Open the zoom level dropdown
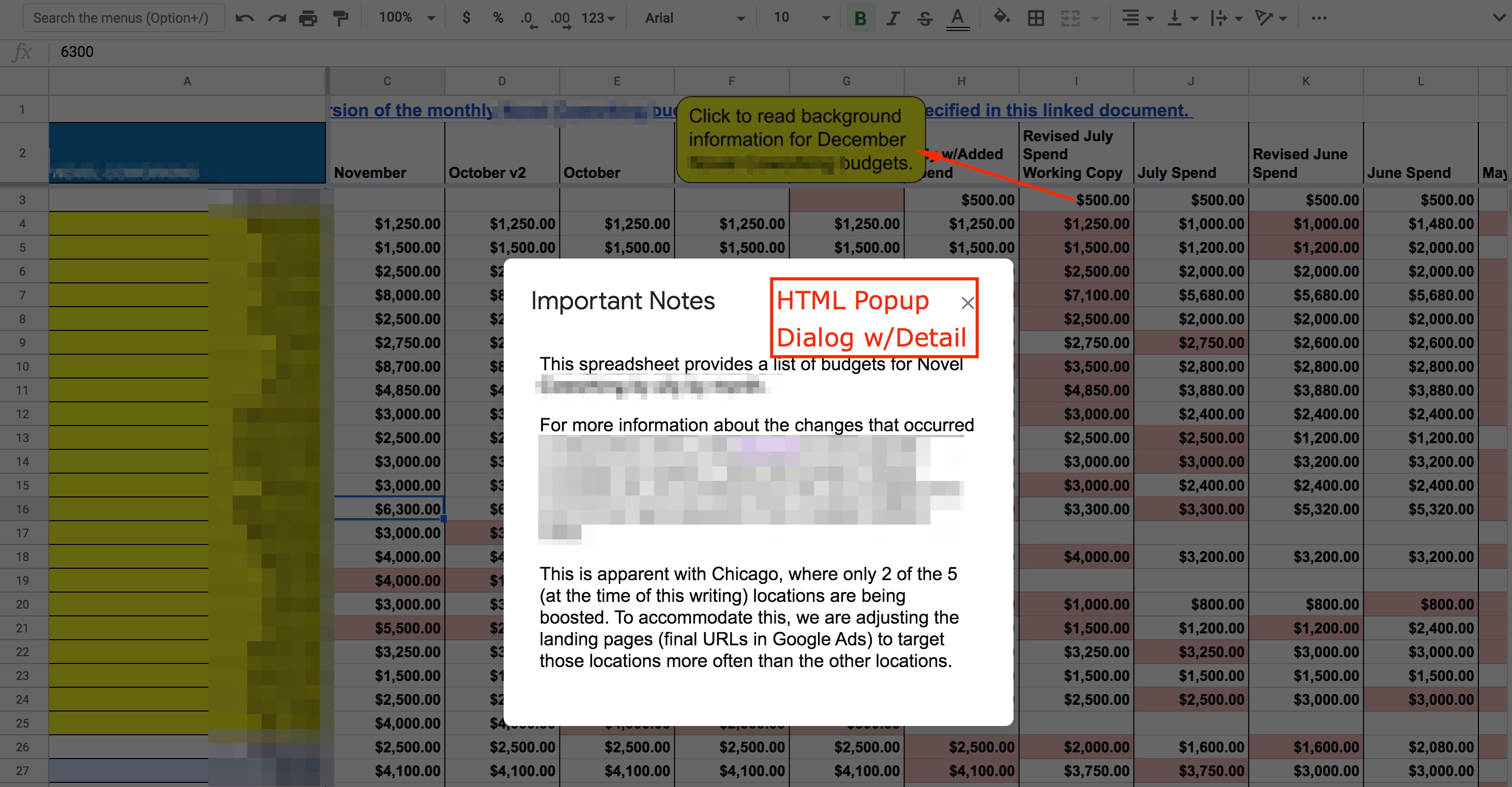 click(405, 18)
